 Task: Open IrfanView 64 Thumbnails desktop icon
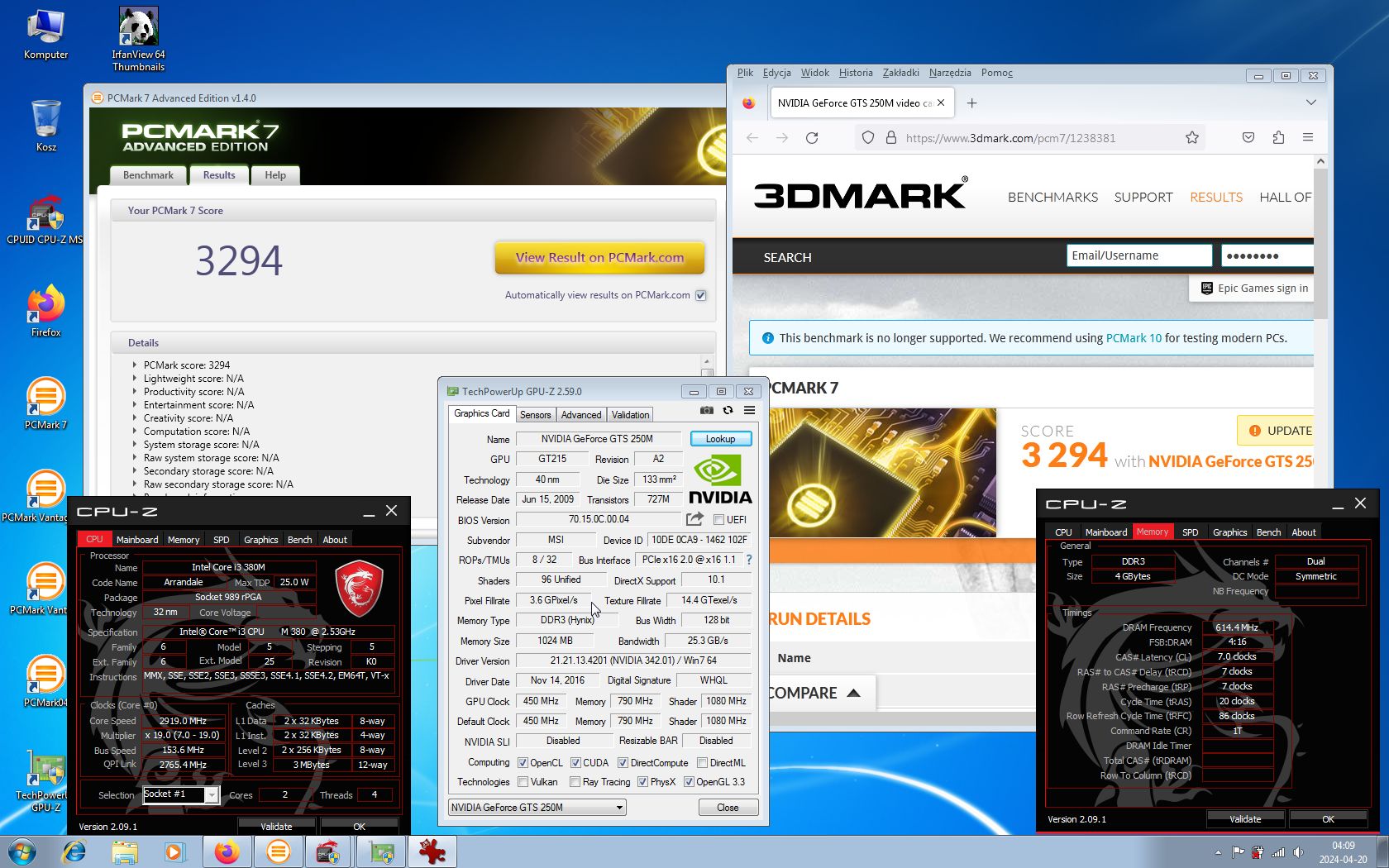(138, 38)
